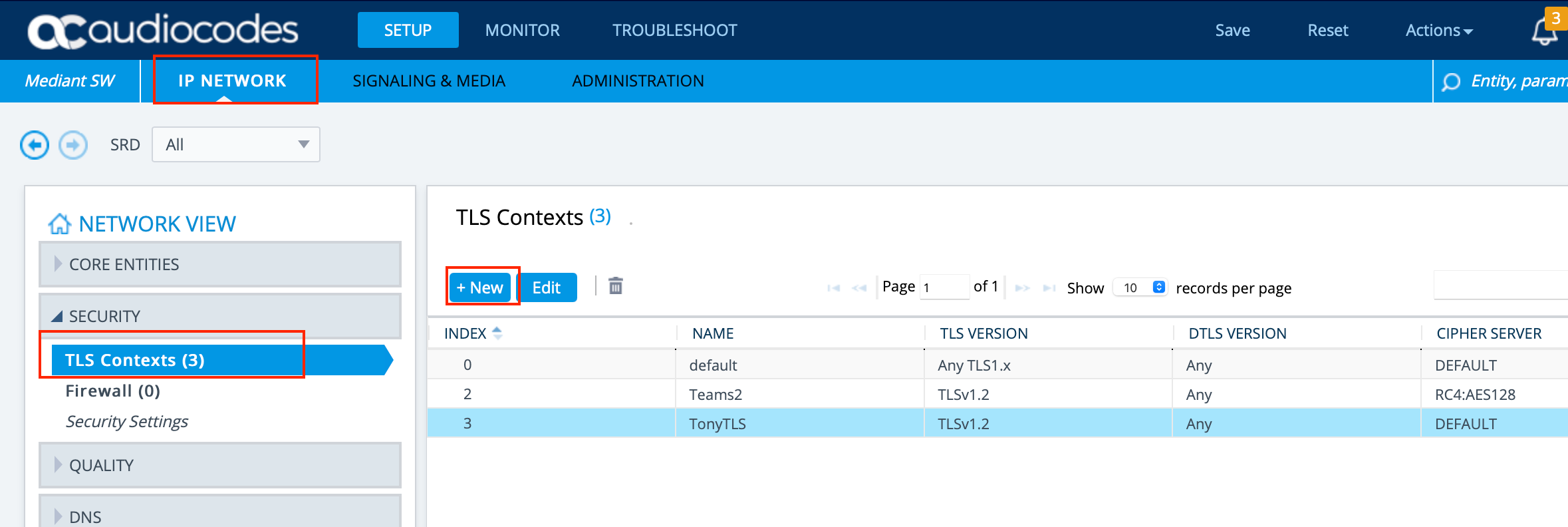
Task: Click the Edit button
Action: (547, 287)
